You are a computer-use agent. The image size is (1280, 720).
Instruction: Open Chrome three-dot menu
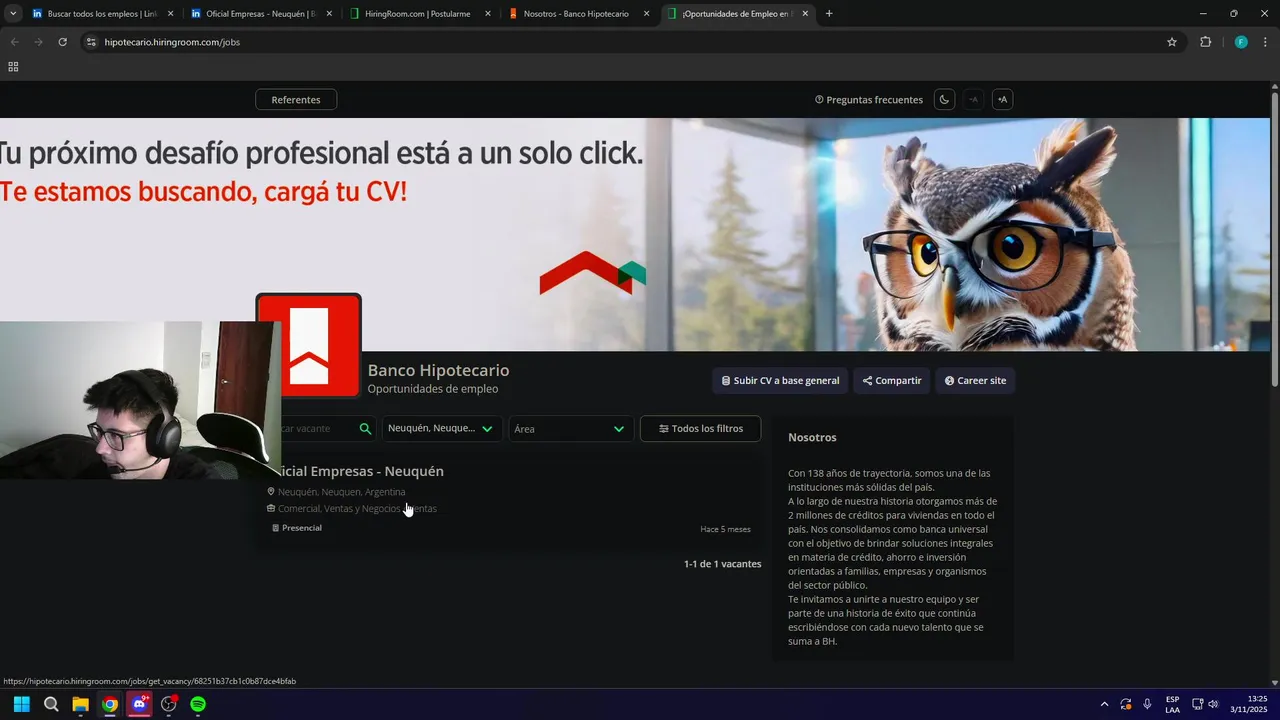[x=1266, y=42]
